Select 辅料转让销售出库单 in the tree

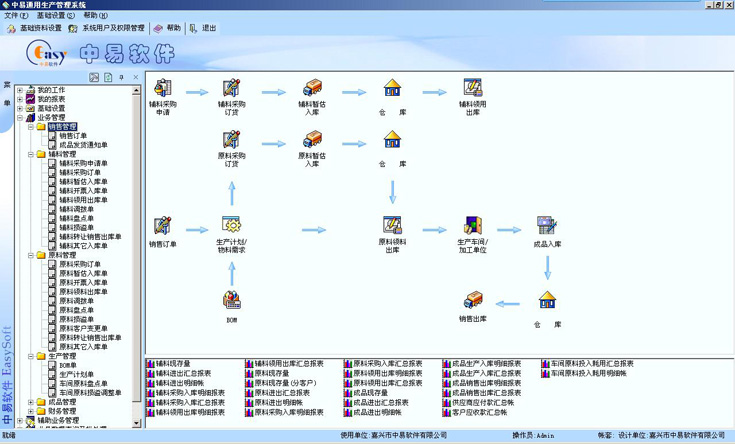[x=90, y=237]
